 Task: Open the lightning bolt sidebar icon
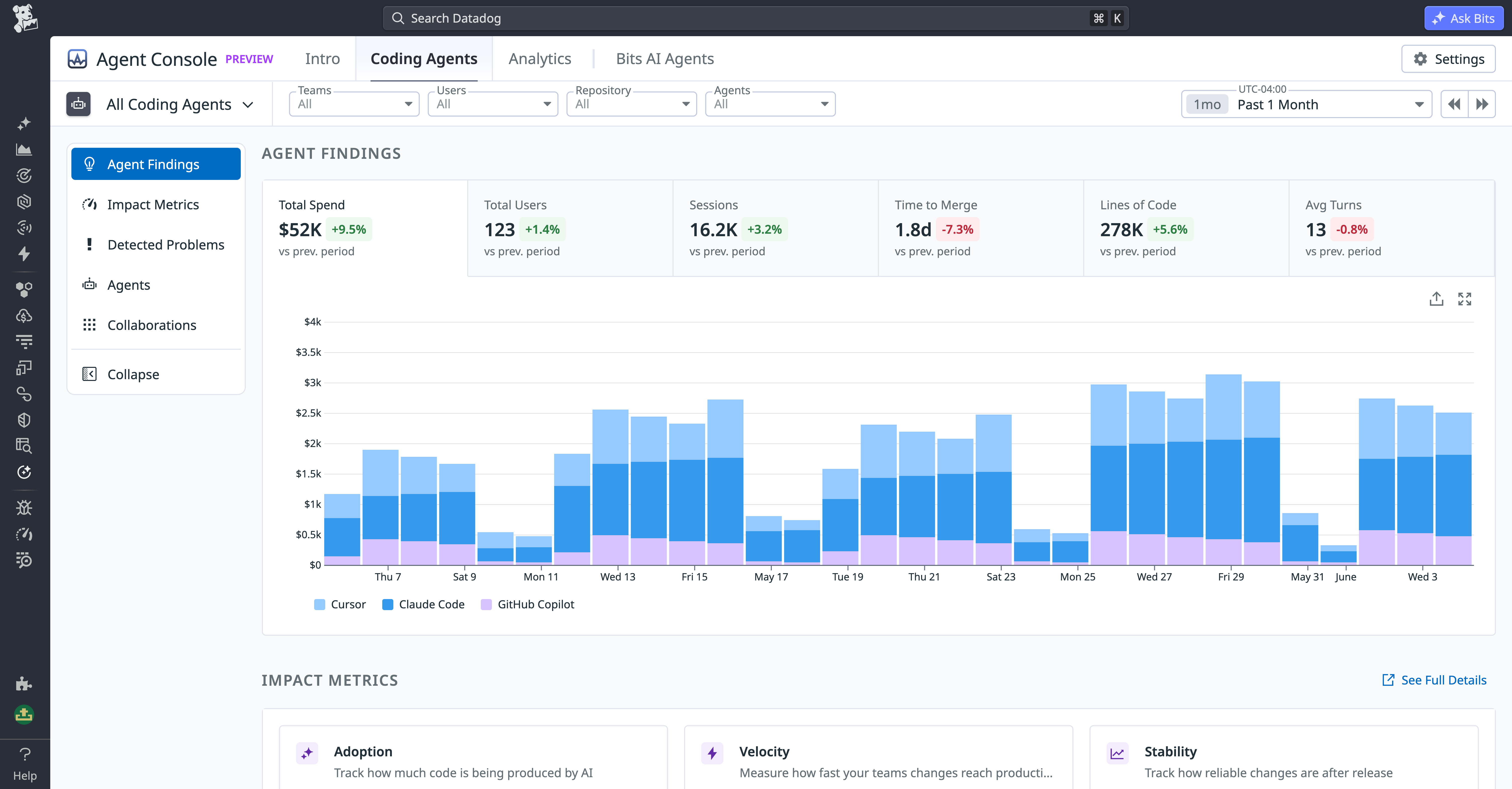click(24, 254)
